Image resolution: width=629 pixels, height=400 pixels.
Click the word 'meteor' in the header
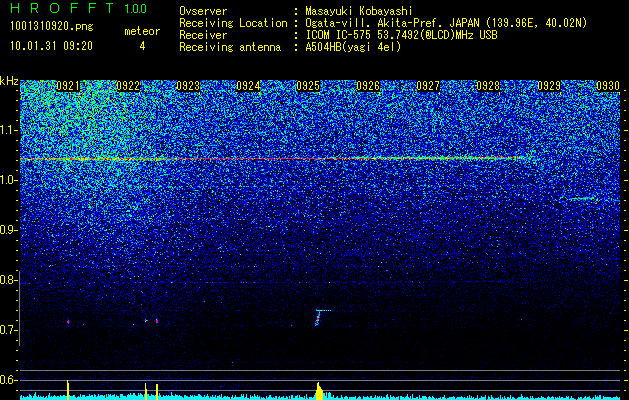(142, 31)
